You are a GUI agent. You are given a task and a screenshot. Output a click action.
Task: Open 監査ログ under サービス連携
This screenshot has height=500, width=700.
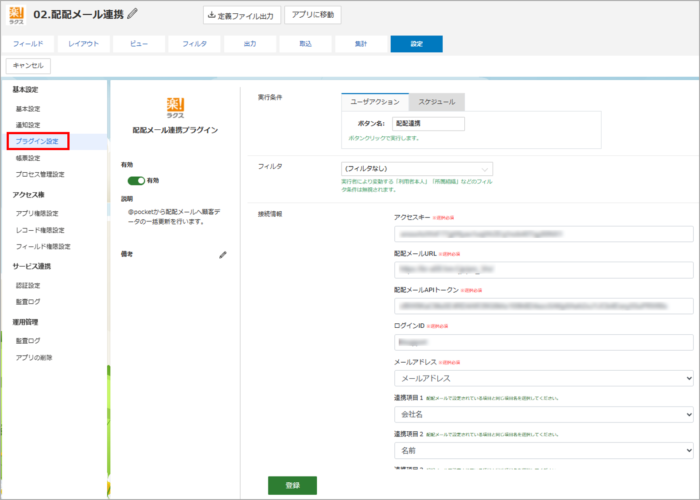coord(28,302)
